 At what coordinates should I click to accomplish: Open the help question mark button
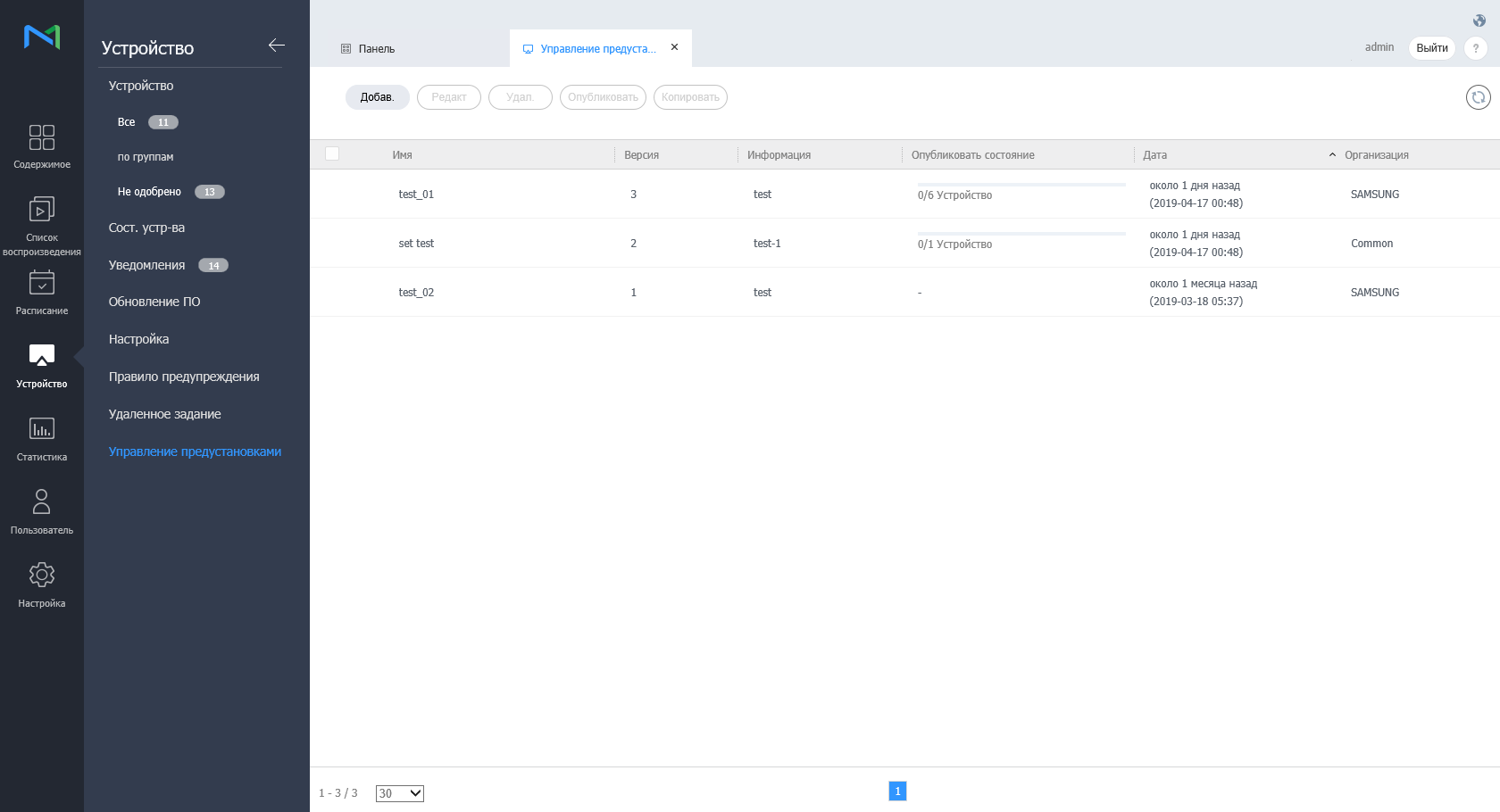pos(1476,48)
